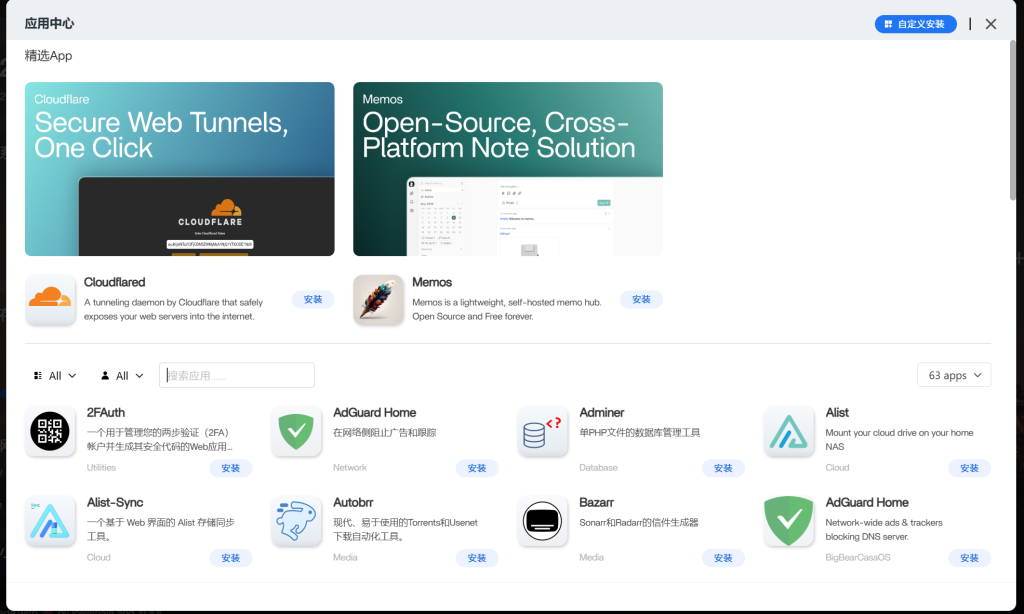Screen dimensions: 1024x614
Task: Open the BigBearCasaOS AdGuard Home shield icon
Action: 789,521
